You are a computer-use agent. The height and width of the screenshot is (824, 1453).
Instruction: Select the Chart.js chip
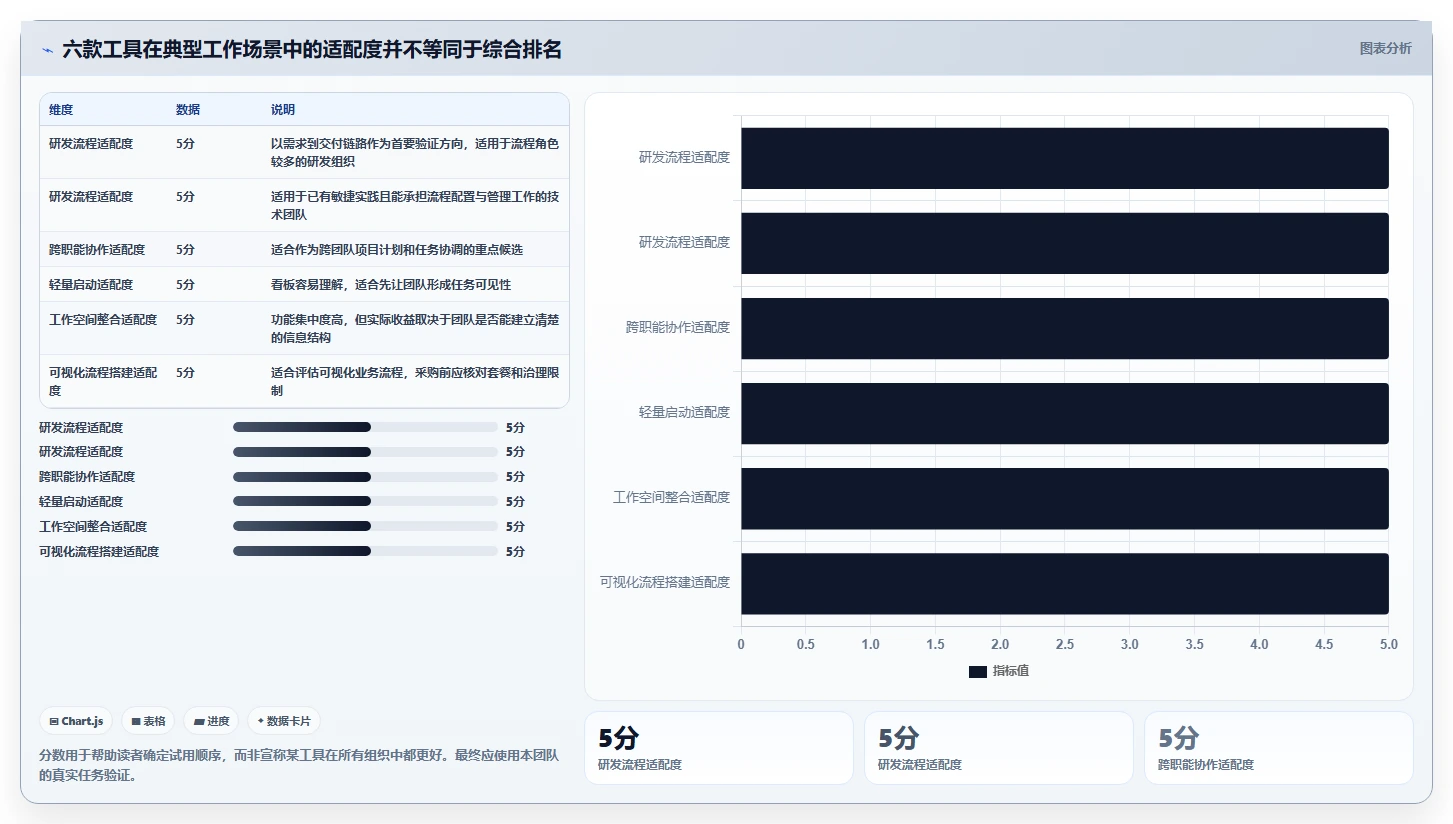pyautogui.click(x=76, y=721)
